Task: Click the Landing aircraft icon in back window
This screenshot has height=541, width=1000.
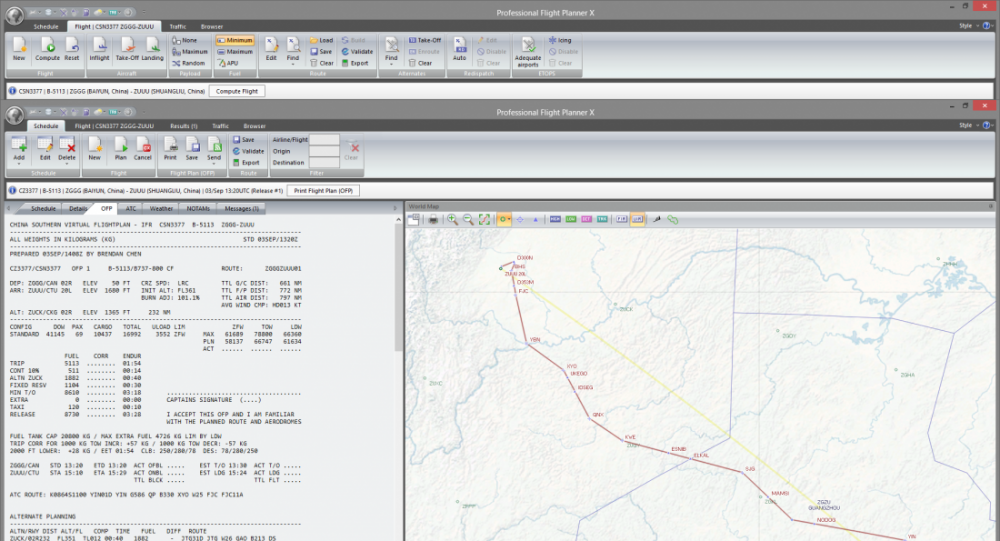Action: click(x=152, y=49)
